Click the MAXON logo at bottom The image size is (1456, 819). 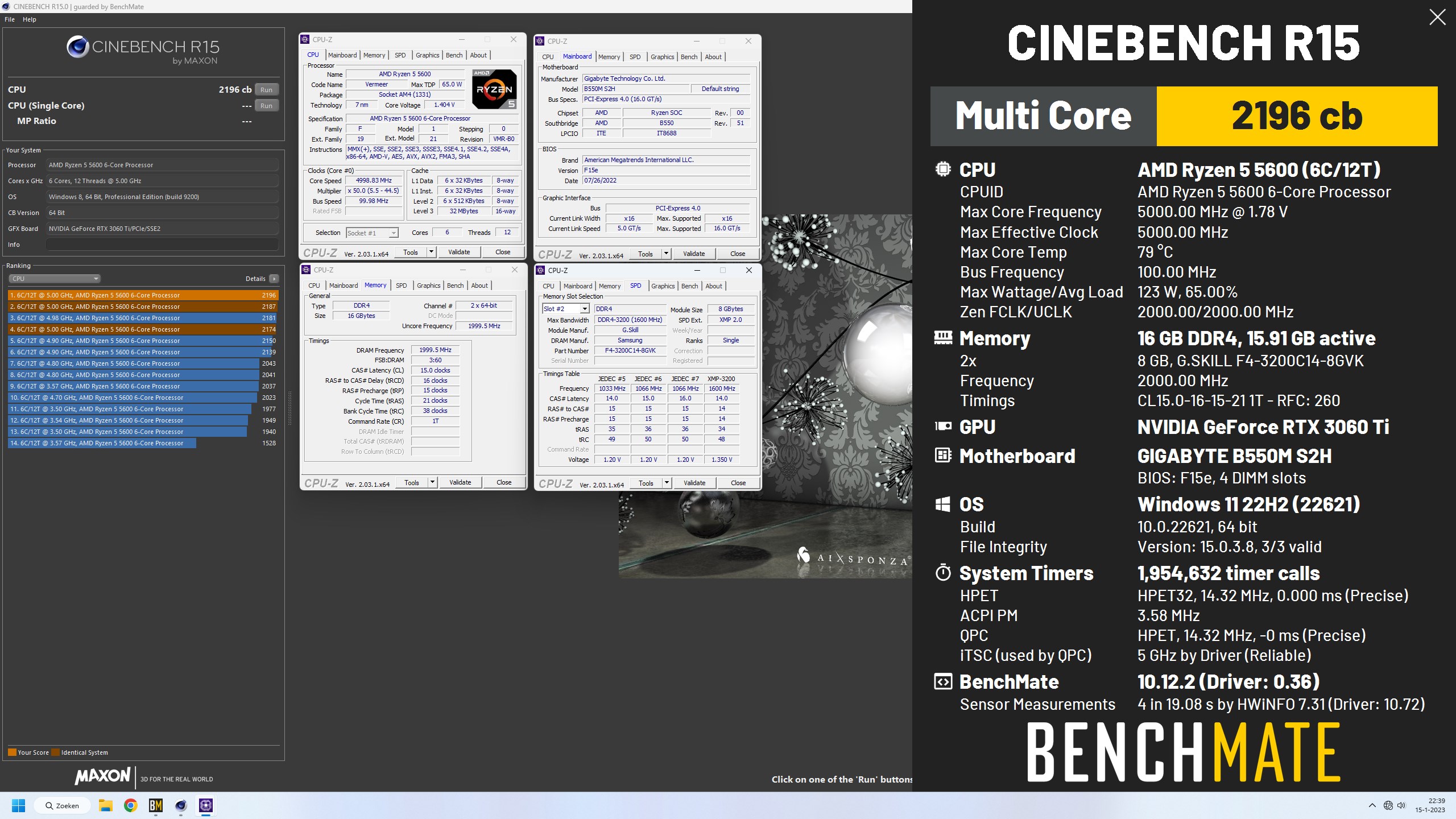pyautogui.click(x=103, y=776)
